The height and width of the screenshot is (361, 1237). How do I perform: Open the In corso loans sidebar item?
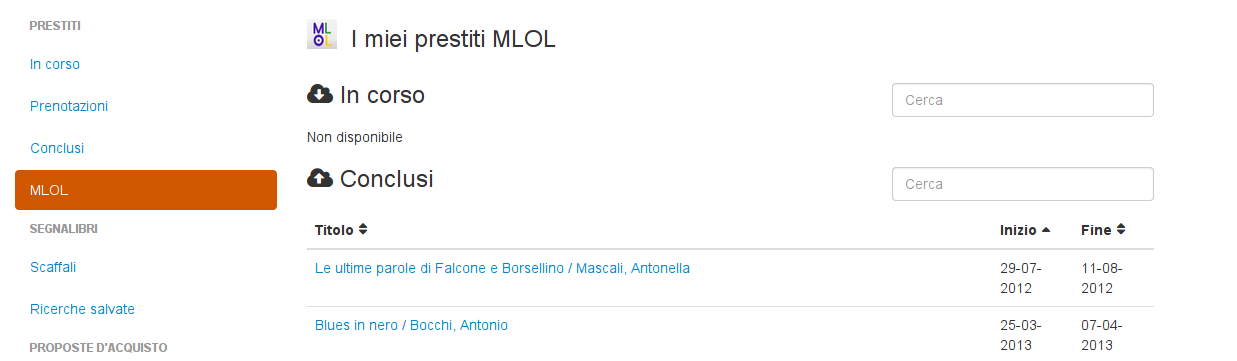pyautogui.click(x=55, y=64)
